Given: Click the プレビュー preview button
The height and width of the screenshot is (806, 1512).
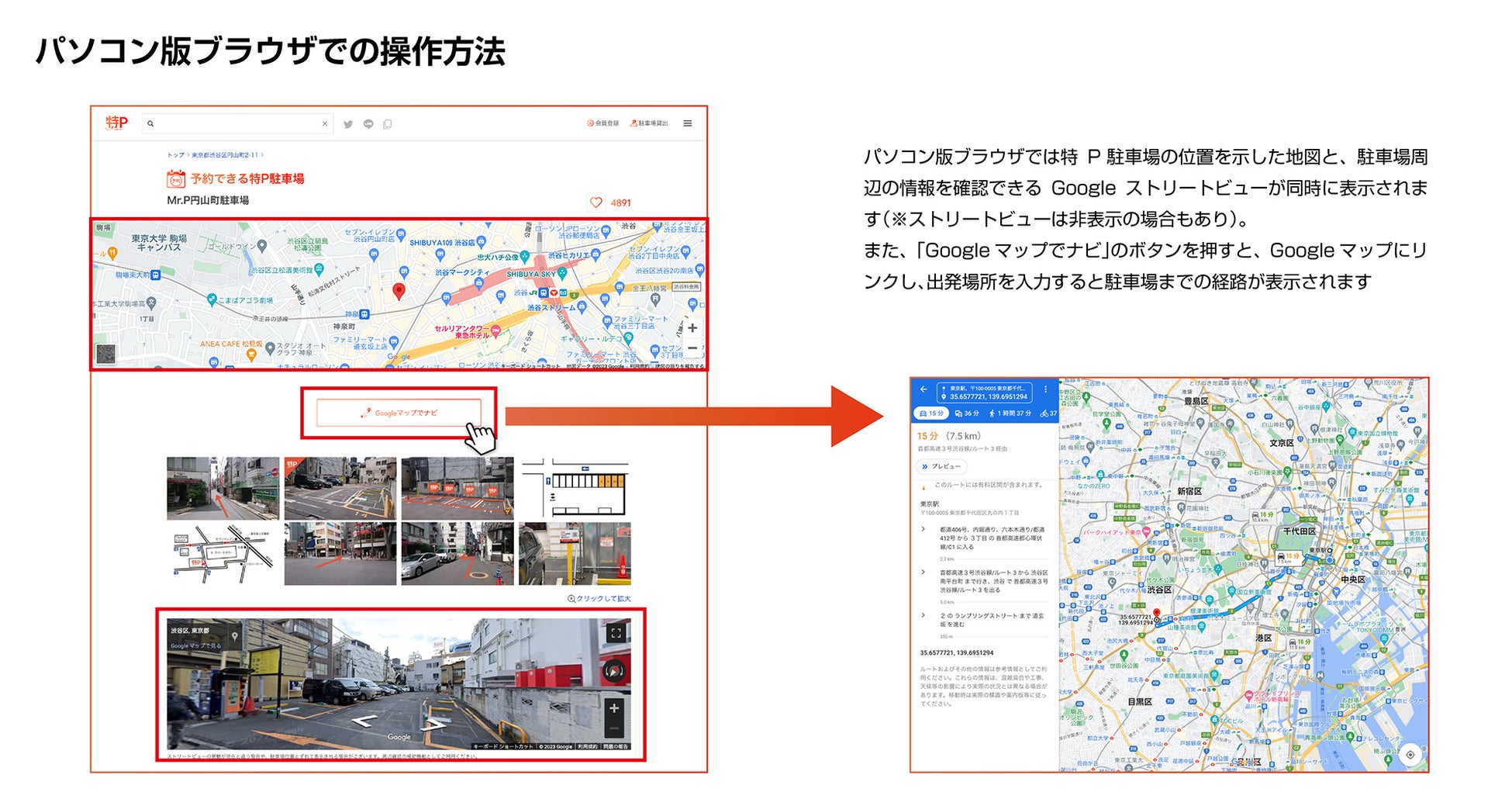Looking at the screenshot, I should point(941,466).
